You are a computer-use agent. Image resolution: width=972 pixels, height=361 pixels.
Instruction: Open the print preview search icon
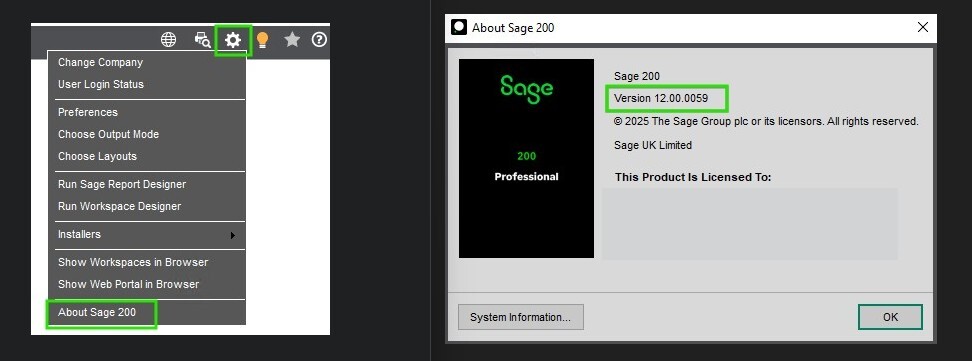pyautogui.click(x=202, y=40)
